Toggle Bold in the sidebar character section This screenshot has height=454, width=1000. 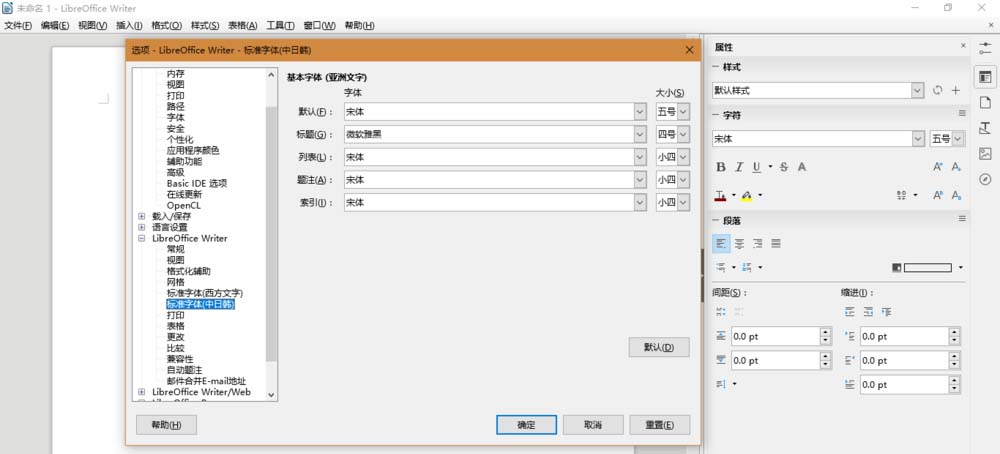click(721, 167)
